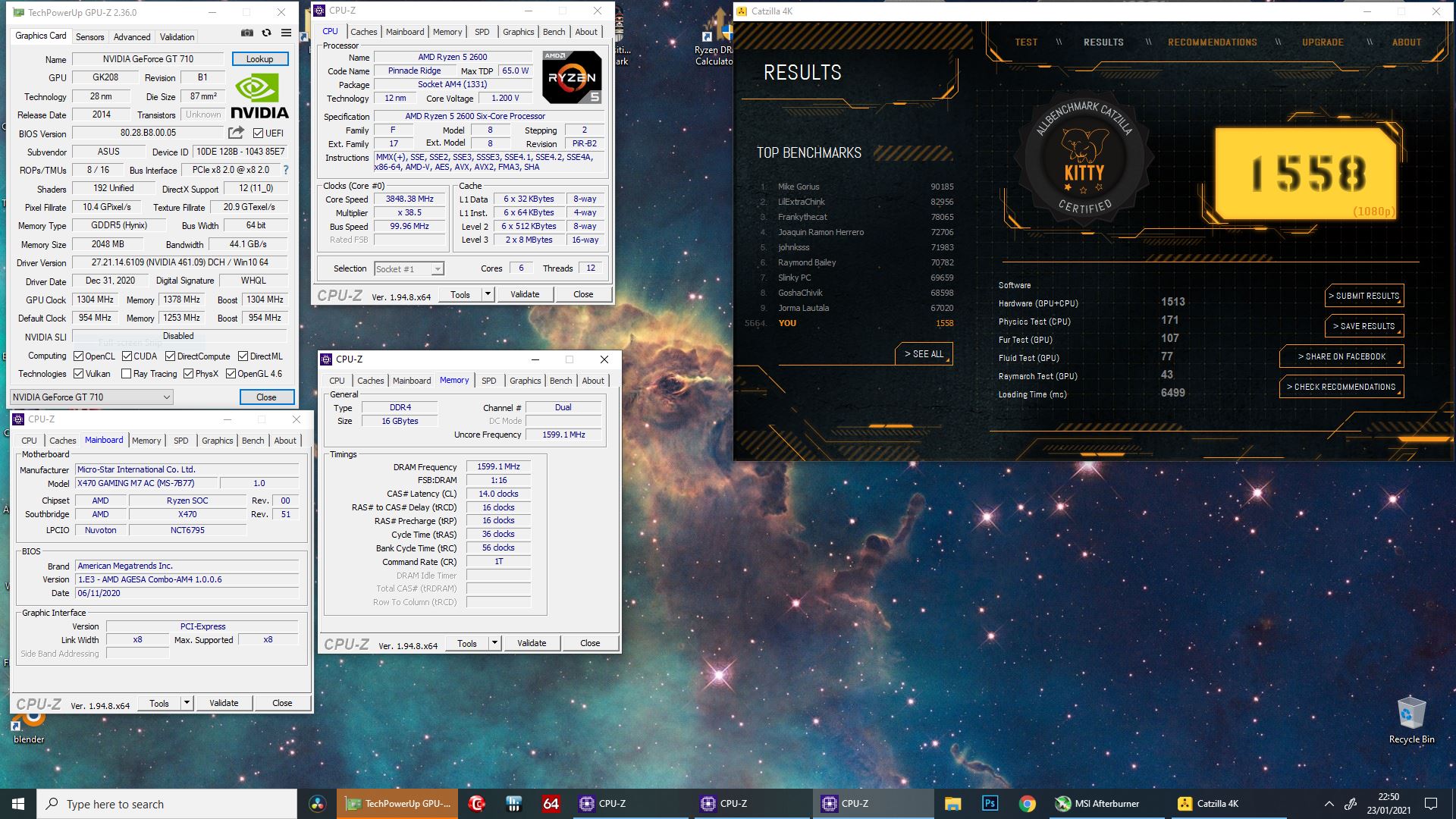Screen dimensions: 1456x819
Task: Toggle the Vulkan checkbox
Action: (78, 374)
